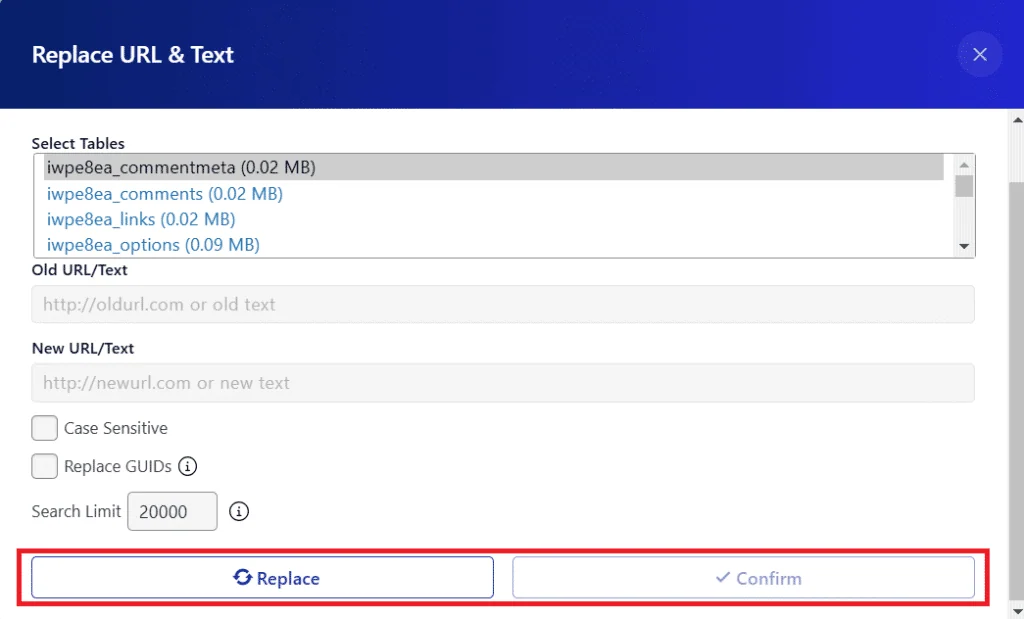Click the Confirm button

tap(743, 578)
